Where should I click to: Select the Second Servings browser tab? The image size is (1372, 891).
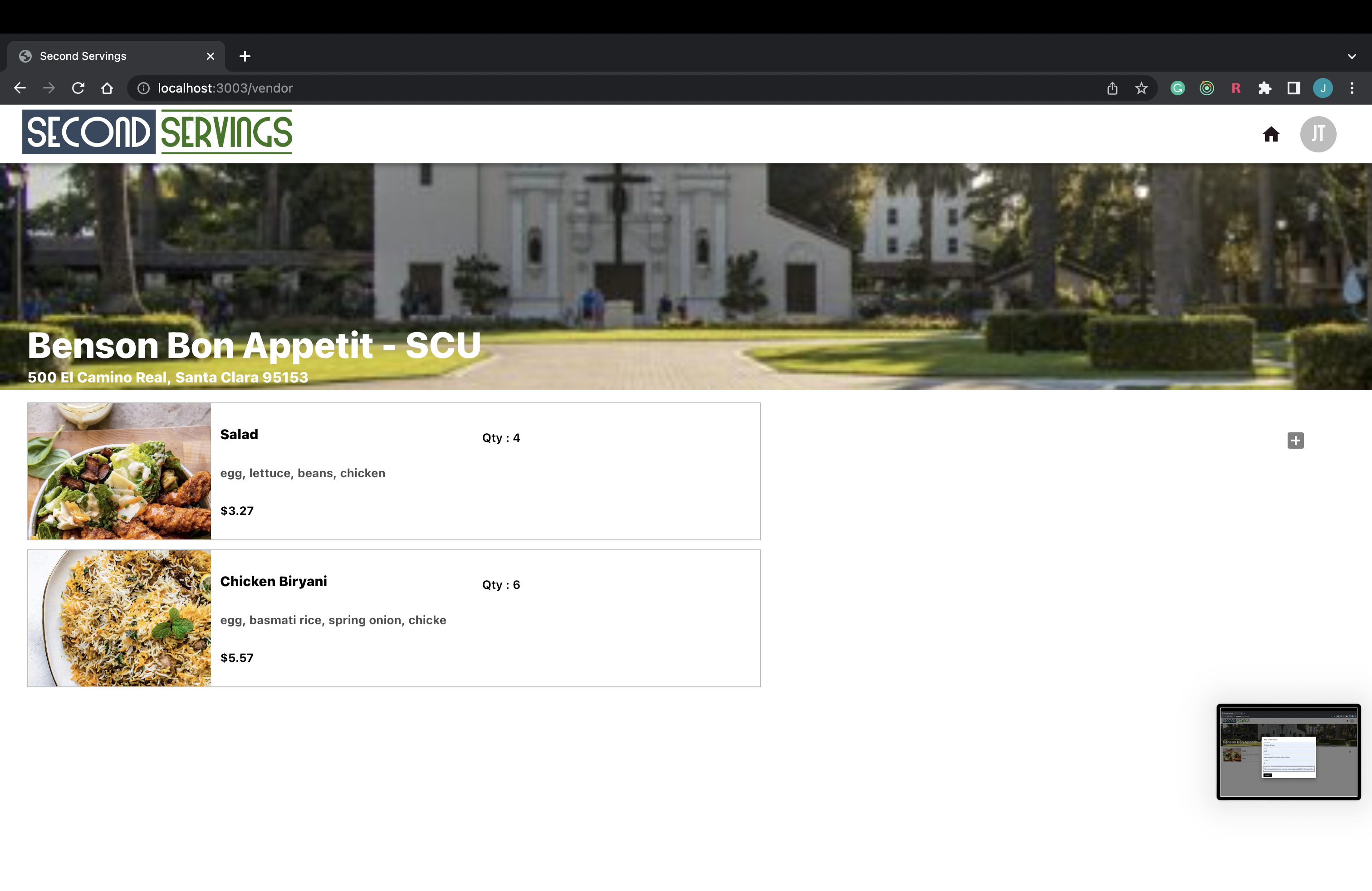tap(109, 56)
